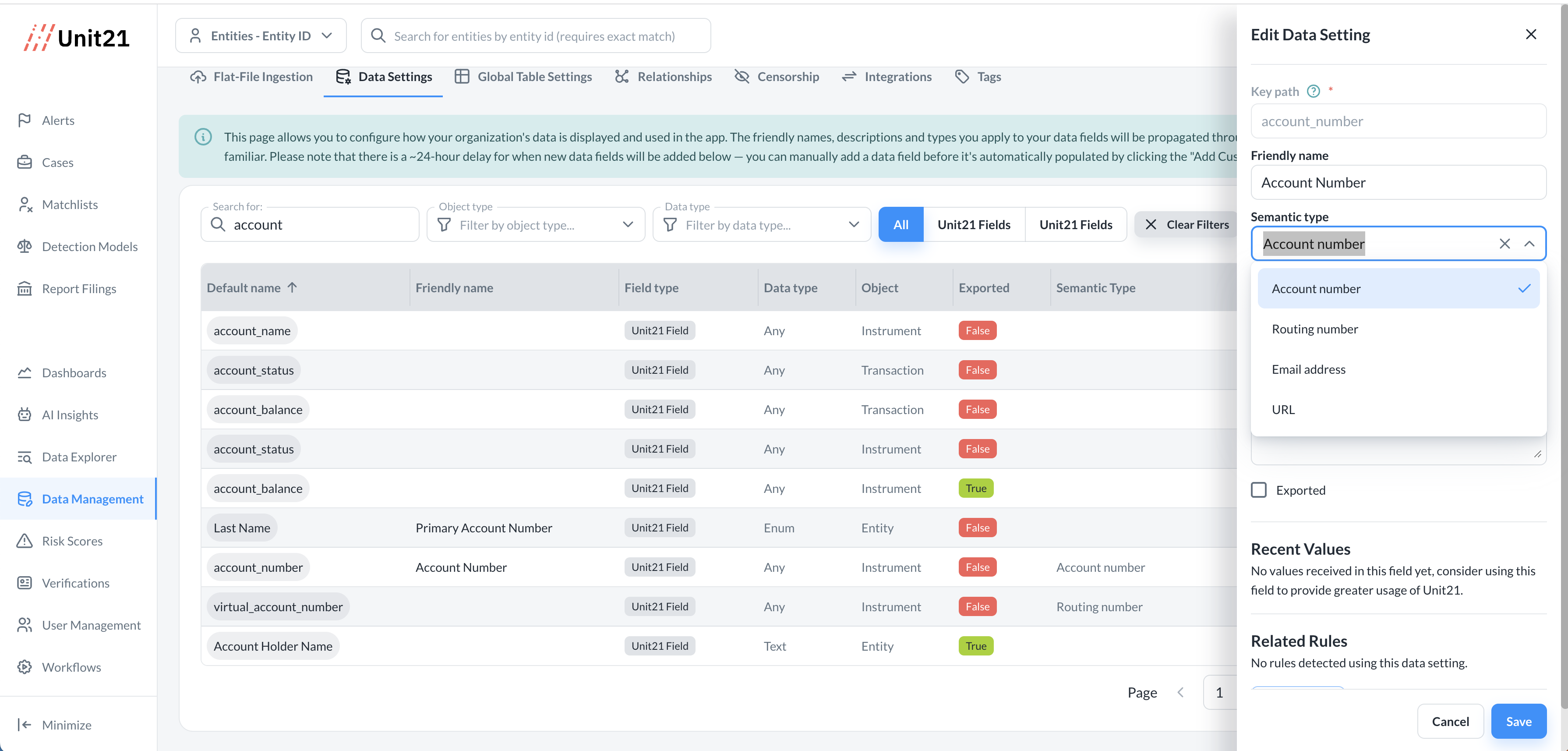The height and width of the screenshot is (751, 1568).
Task: Open Data Explorer search icon
Action: click(x=25, y=457)
